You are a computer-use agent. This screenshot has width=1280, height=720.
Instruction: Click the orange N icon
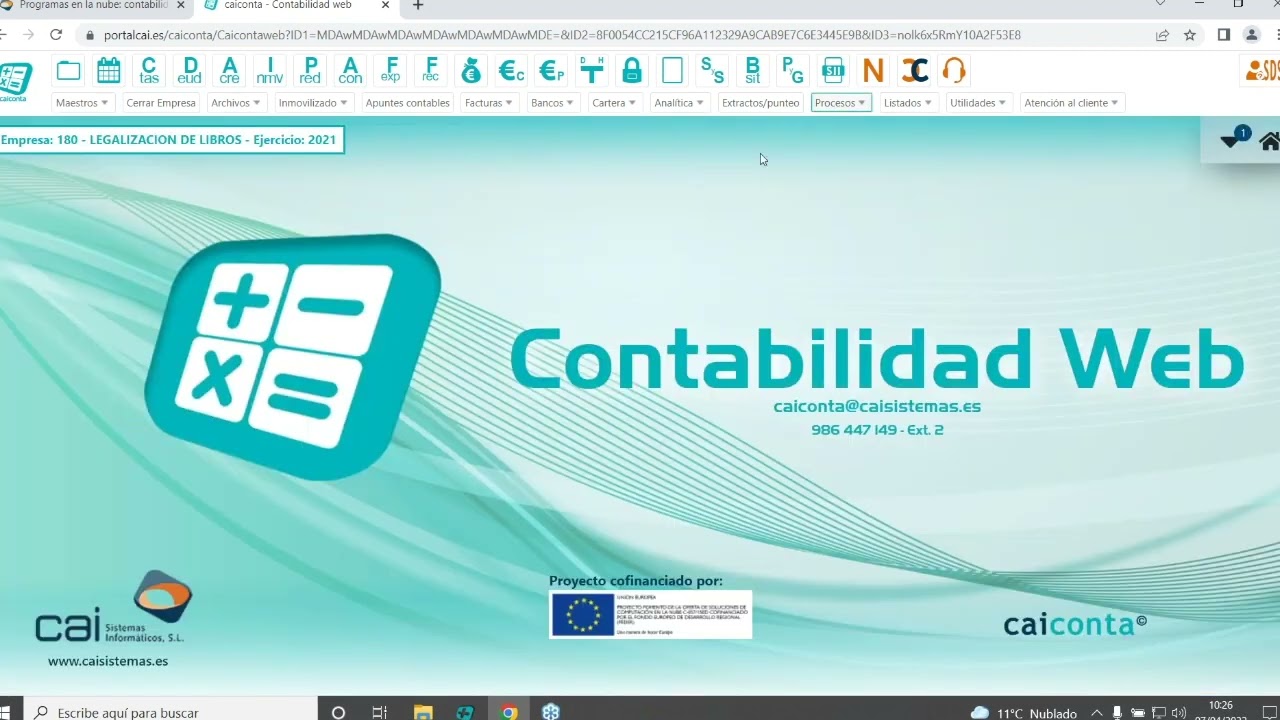tap(873, 71)
